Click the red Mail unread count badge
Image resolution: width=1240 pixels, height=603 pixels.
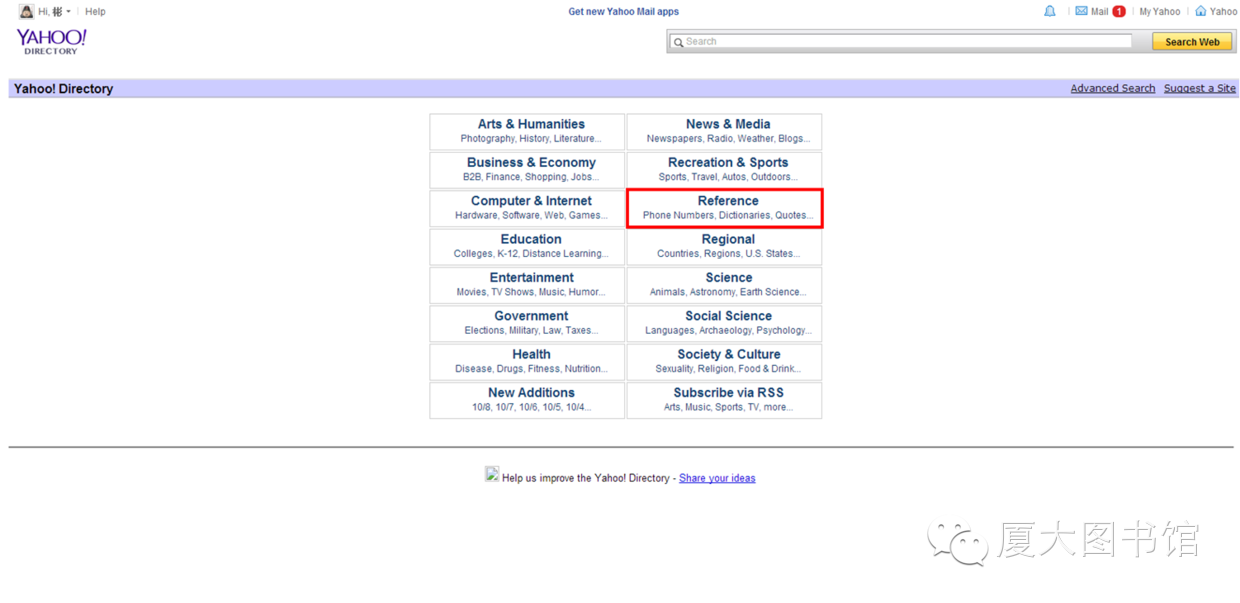[1119, 12]
